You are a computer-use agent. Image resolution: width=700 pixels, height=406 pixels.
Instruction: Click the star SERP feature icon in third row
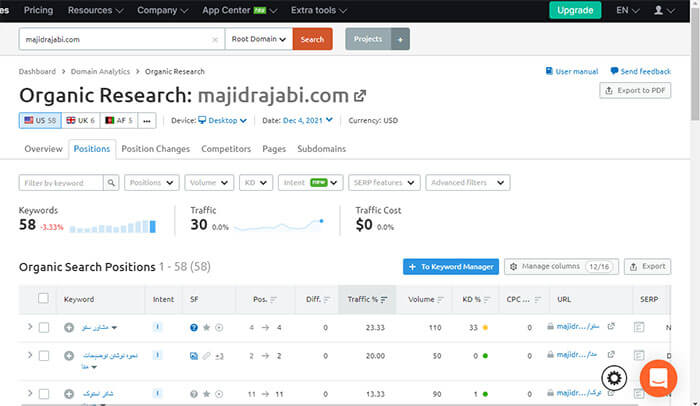[206, 394]
